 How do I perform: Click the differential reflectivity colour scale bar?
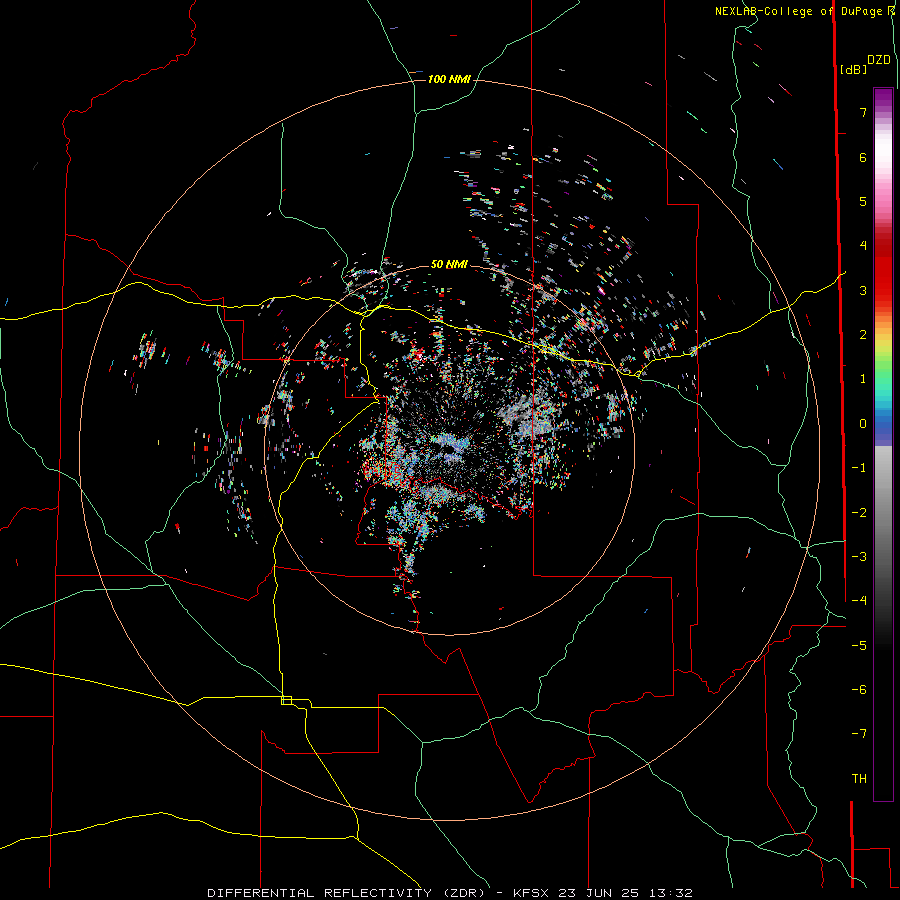point(883,444)
